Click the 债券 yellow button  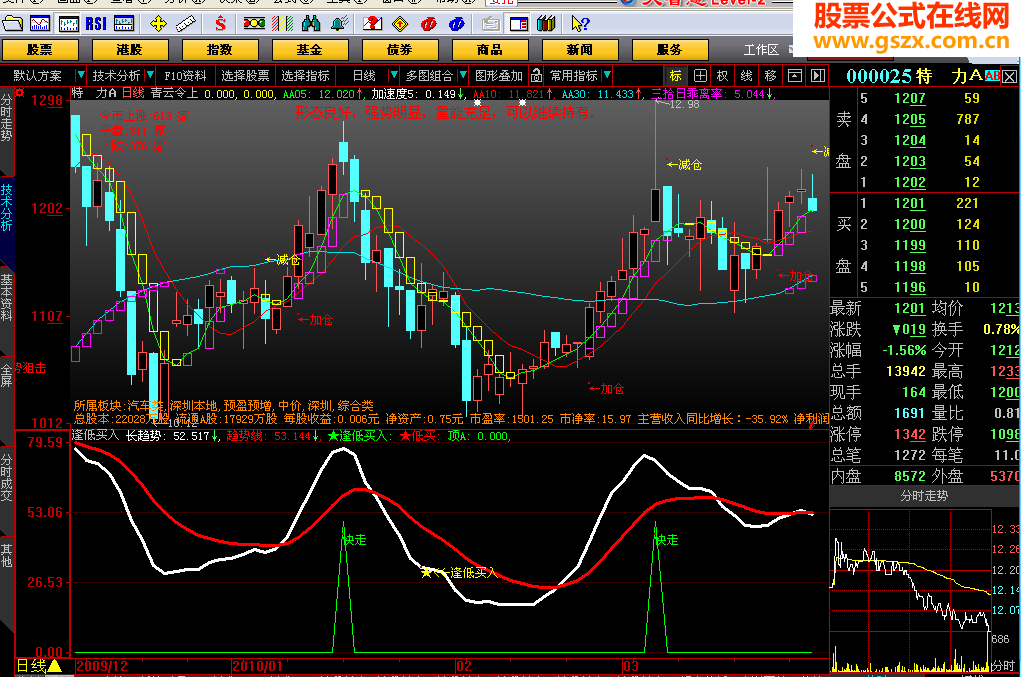[399, 50]
